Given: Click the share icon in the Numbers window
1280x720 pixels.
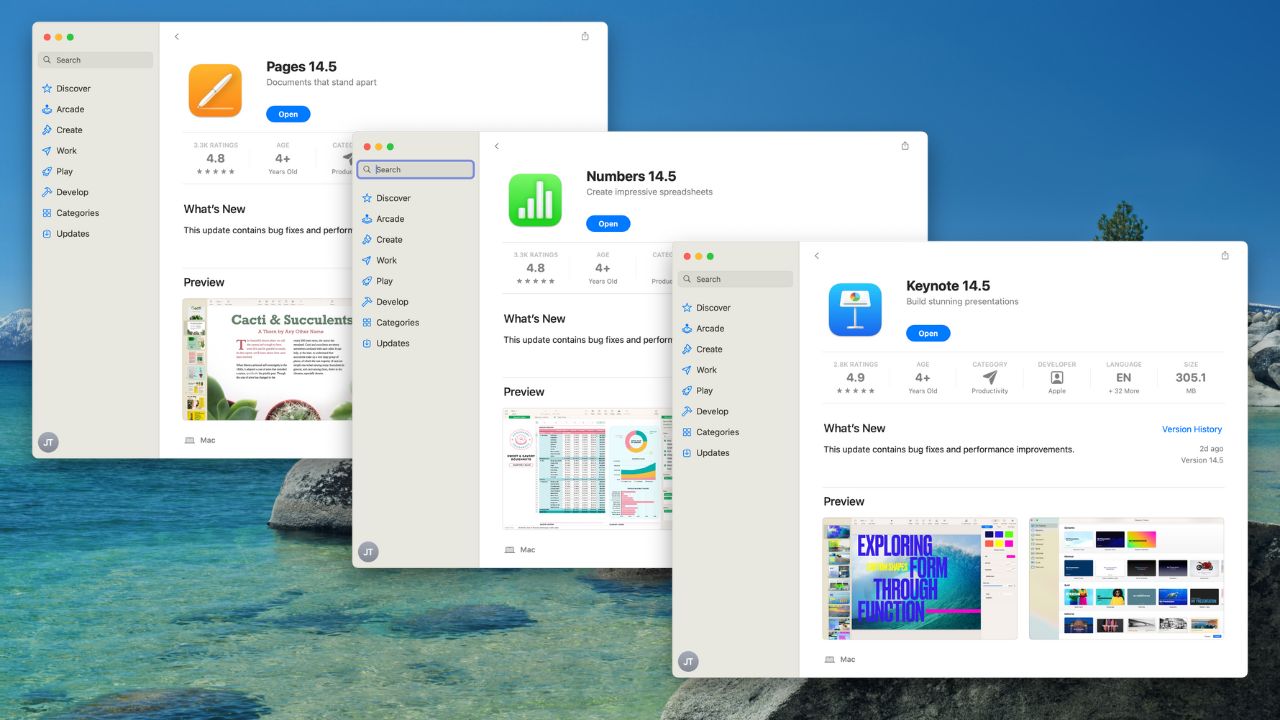Looking at the screenshot, I should (905, 146).
